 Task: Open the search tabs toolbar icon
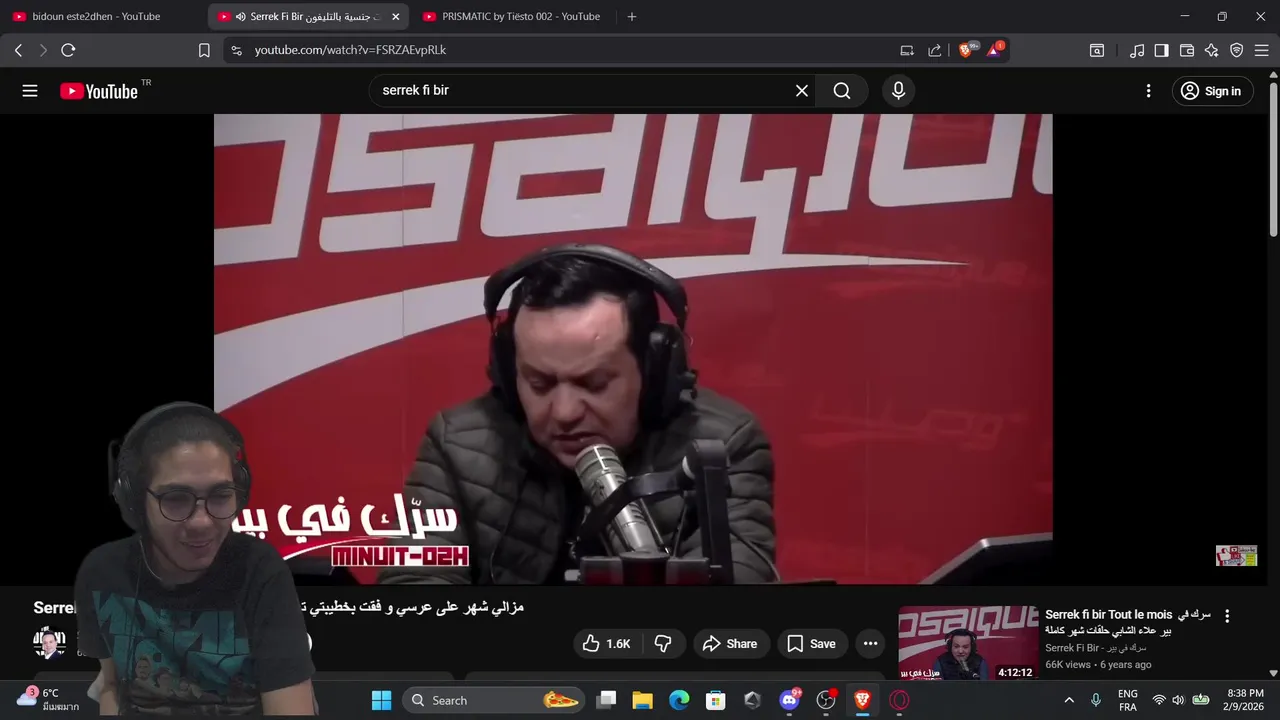tap(1097, 50)
